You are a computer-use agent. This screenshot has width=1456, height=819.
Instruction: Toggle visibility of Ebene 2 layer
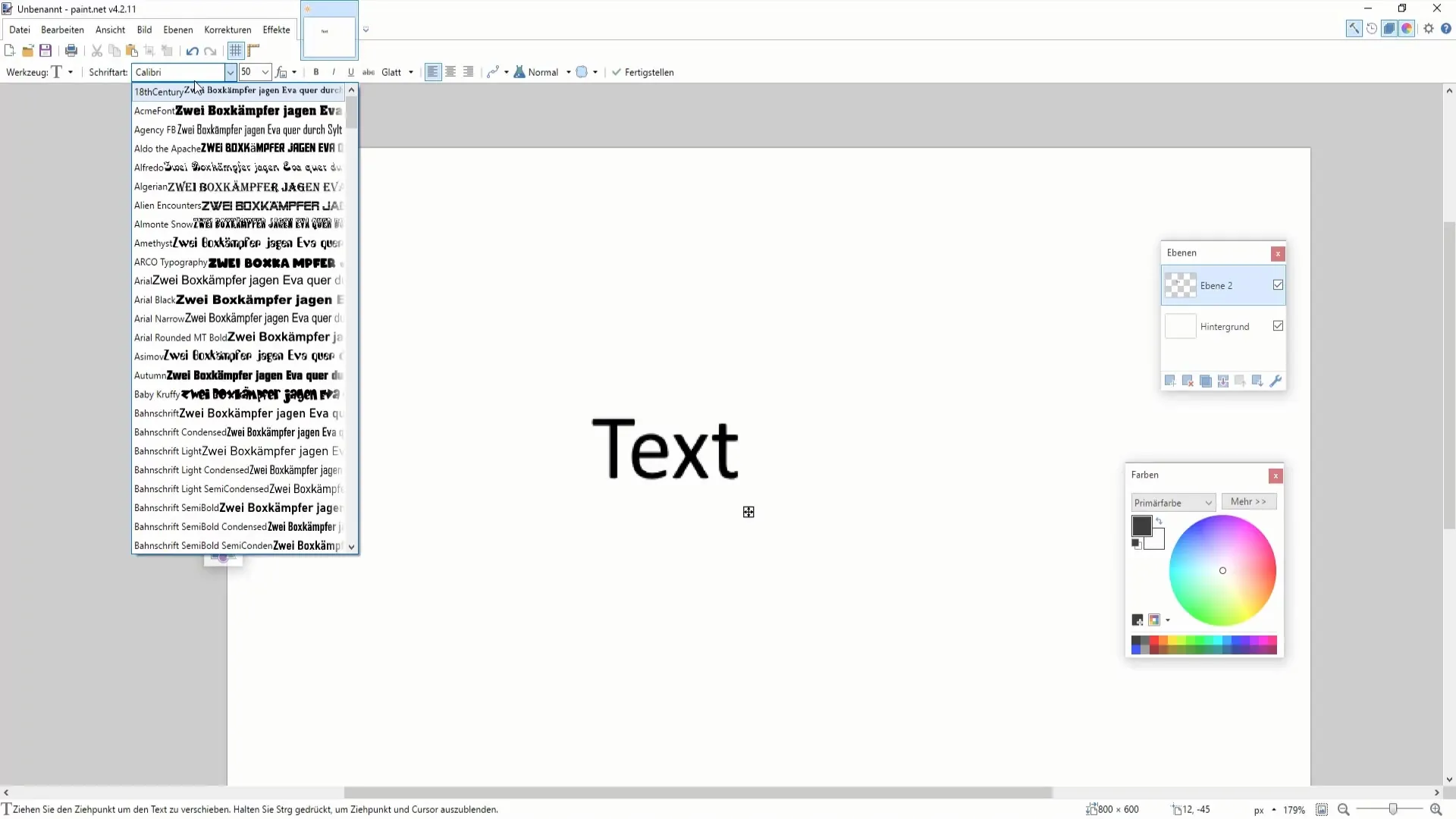coord(1281,287)
